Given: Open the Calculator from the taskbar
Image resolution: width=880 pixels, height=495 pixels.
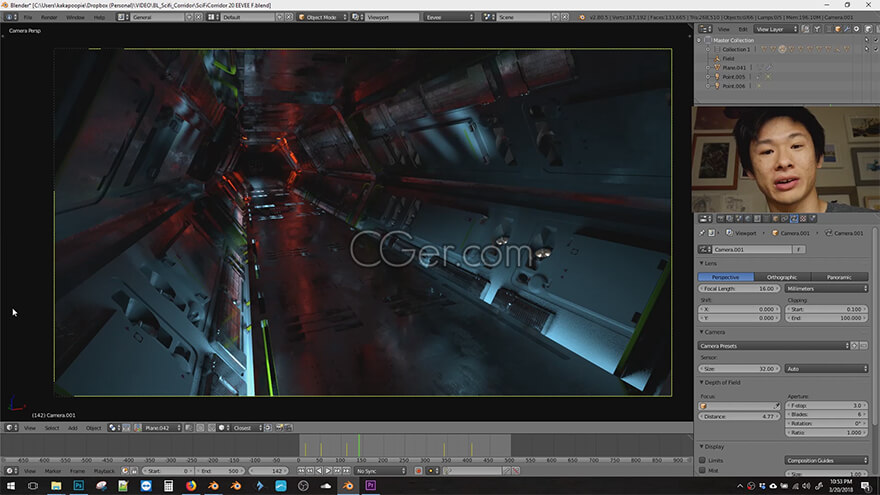Looking at the screenshot, I should click(168, 485).
